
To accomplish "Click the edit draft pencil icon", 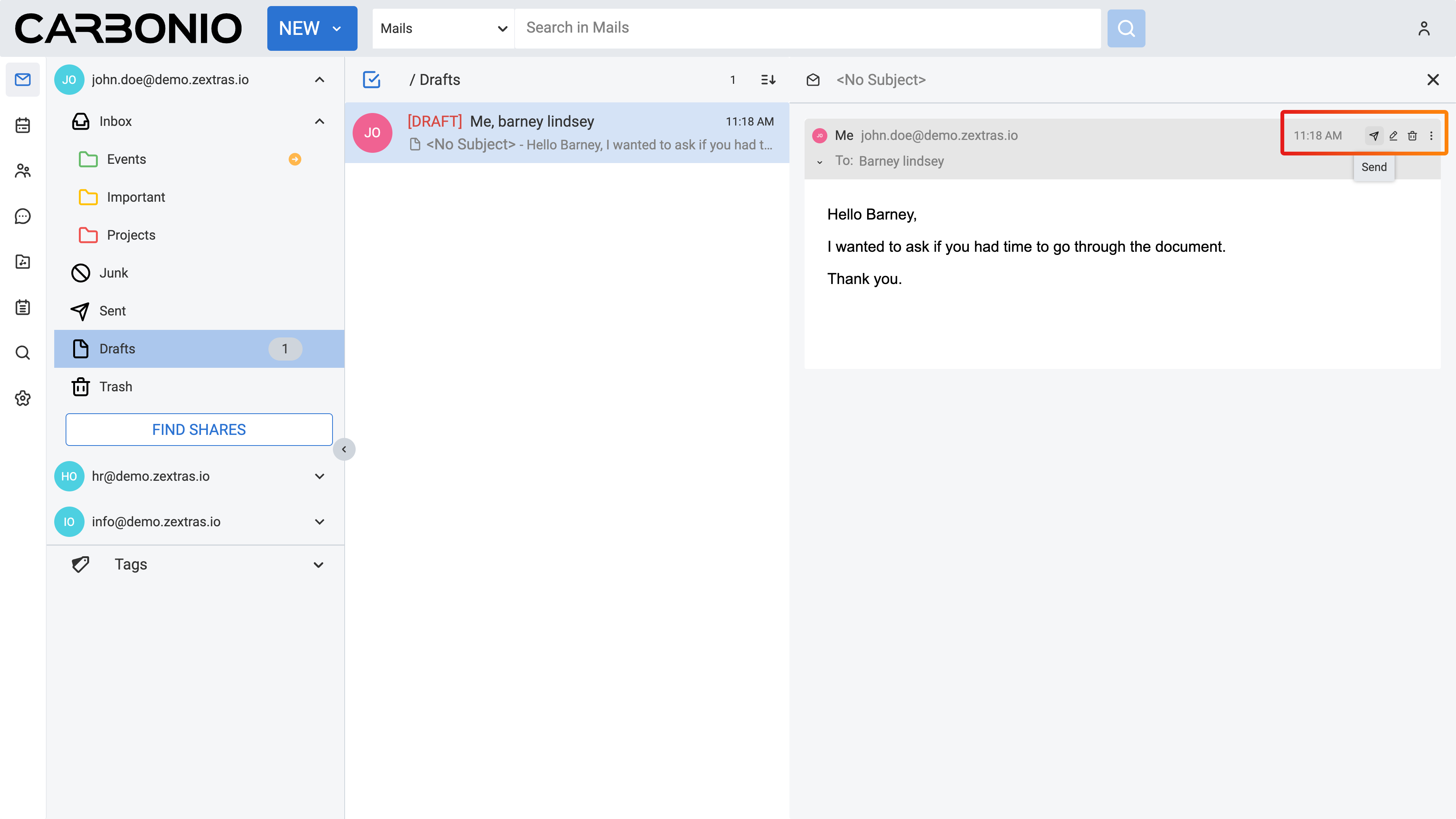I will point(1393,136).
